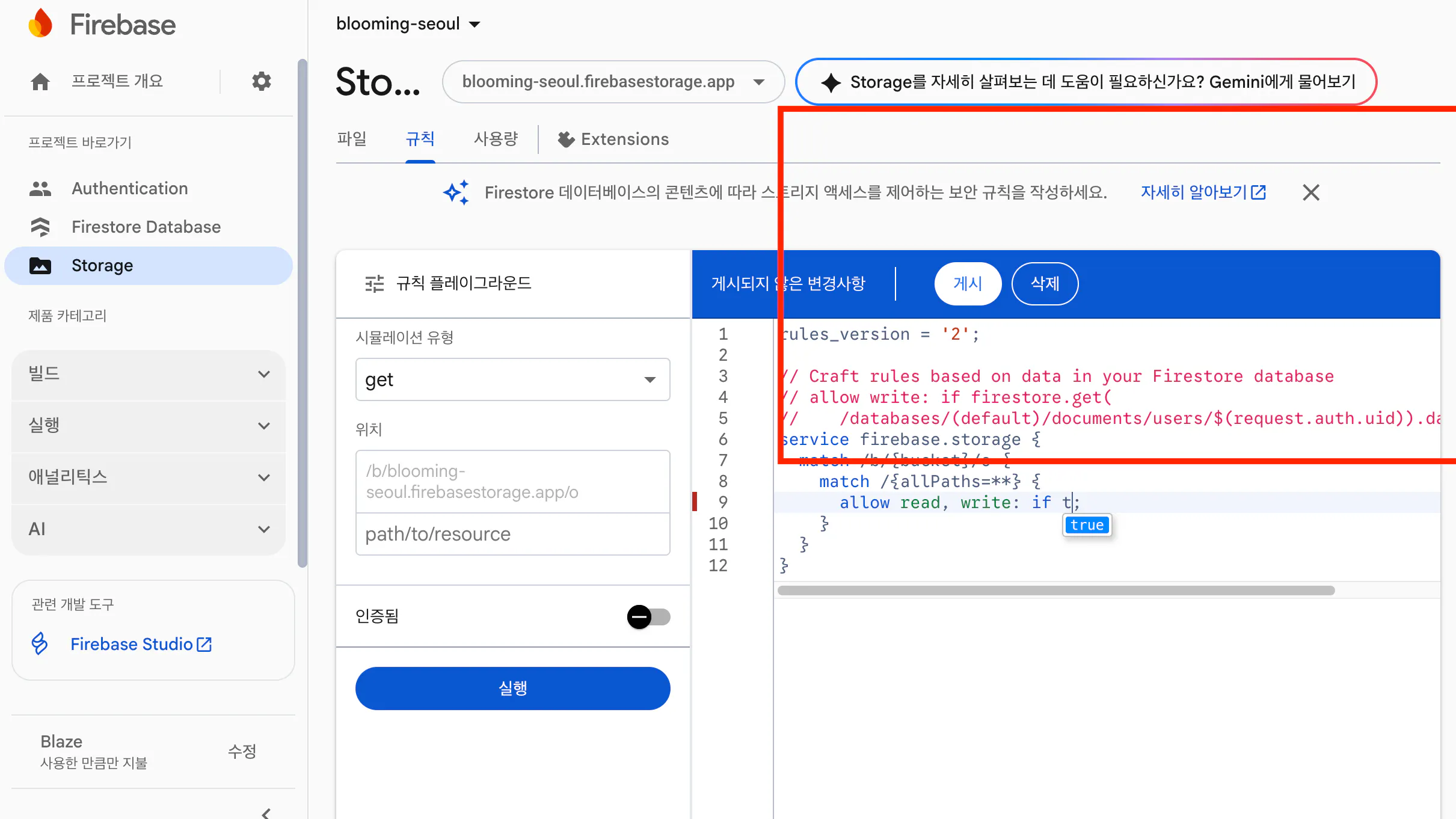Open project settings gear icon
This screenshot has width=1456, height=819.
[x=261, y=81]
